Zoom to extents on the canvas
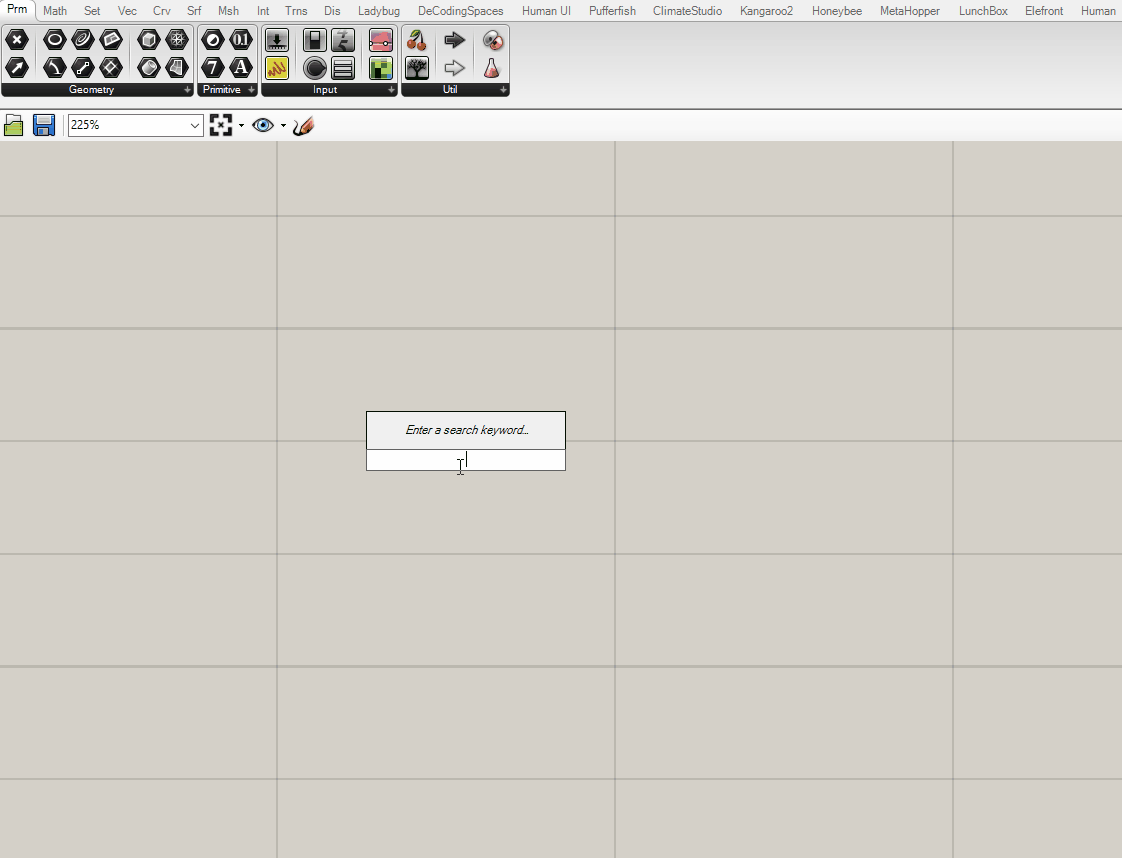This screenshot has height=858, width=1122. 220,126
